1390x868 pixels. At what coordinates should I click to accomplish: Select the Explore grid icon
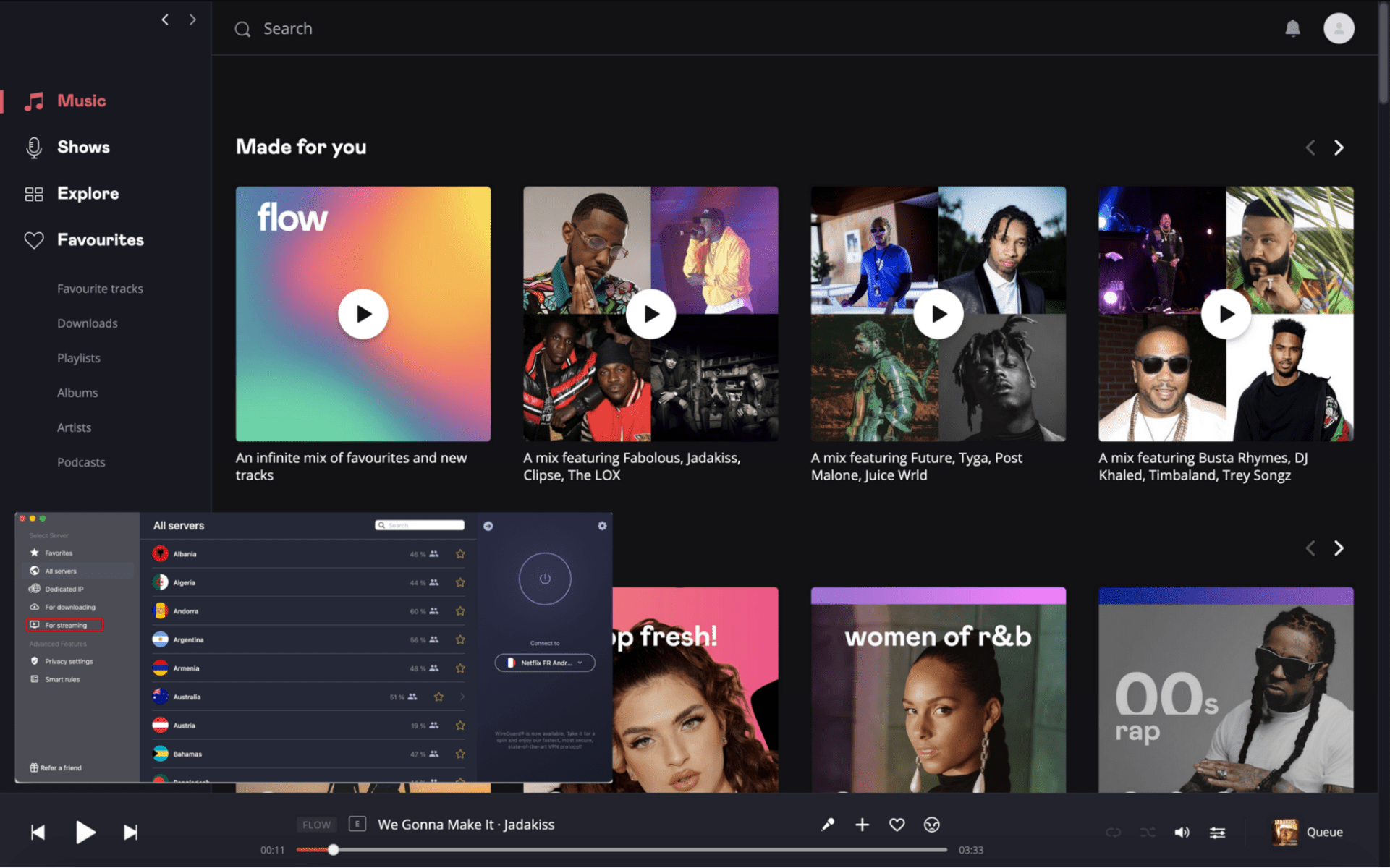point(33,193)
